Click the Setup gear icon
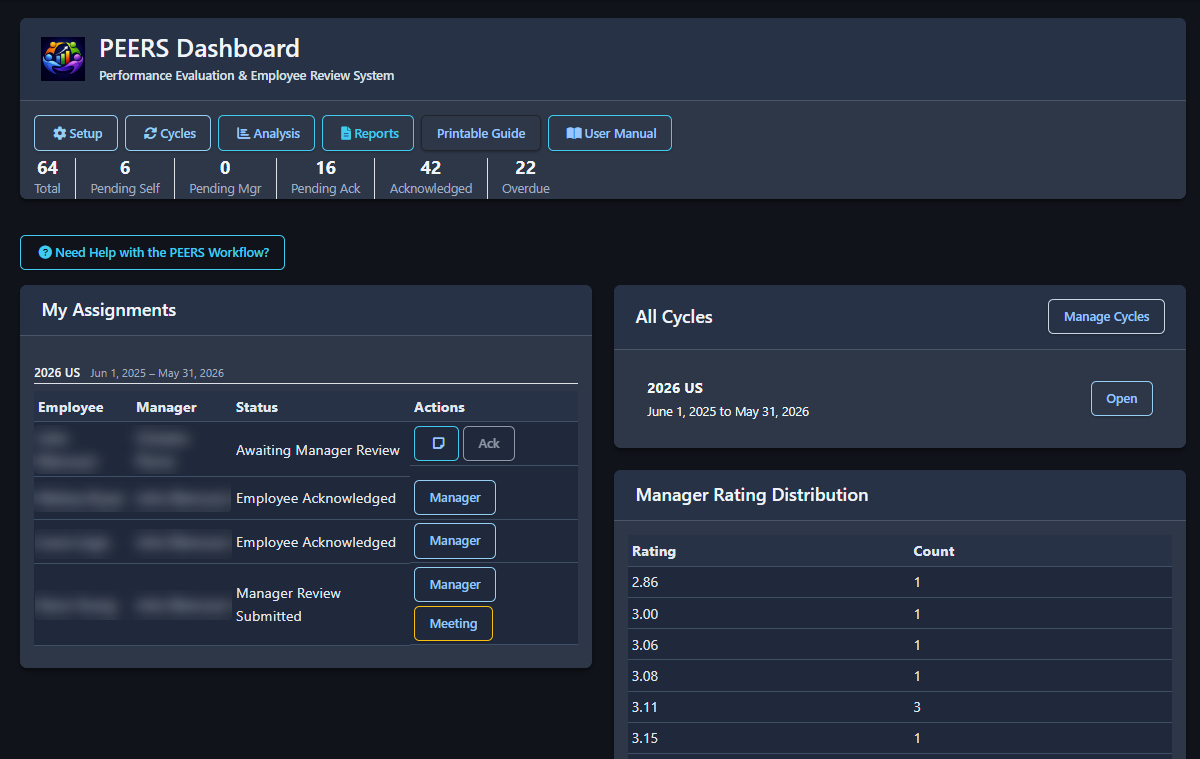Screen dimensions: 1200x759 pos(59,133)
